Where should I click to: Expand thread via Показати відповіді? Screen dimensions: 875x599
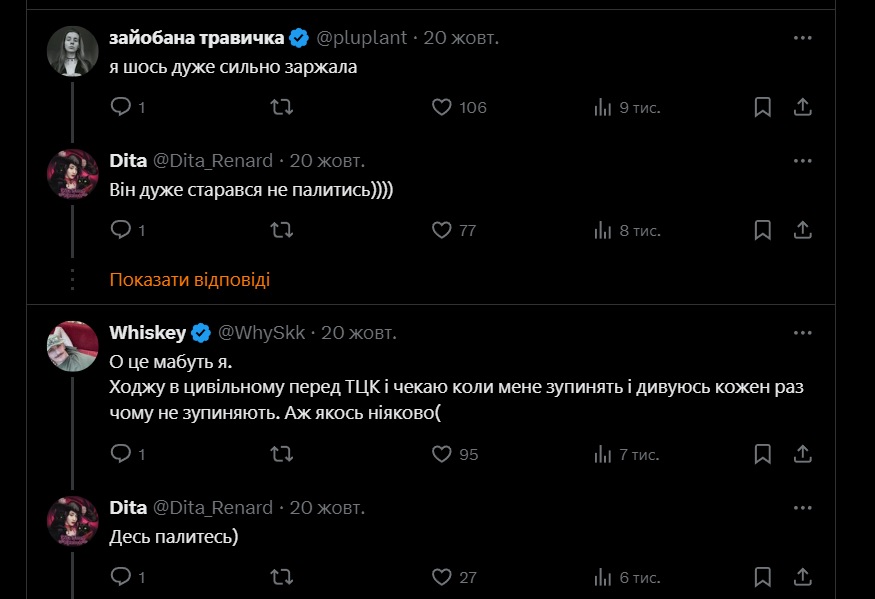pos(190,280)
